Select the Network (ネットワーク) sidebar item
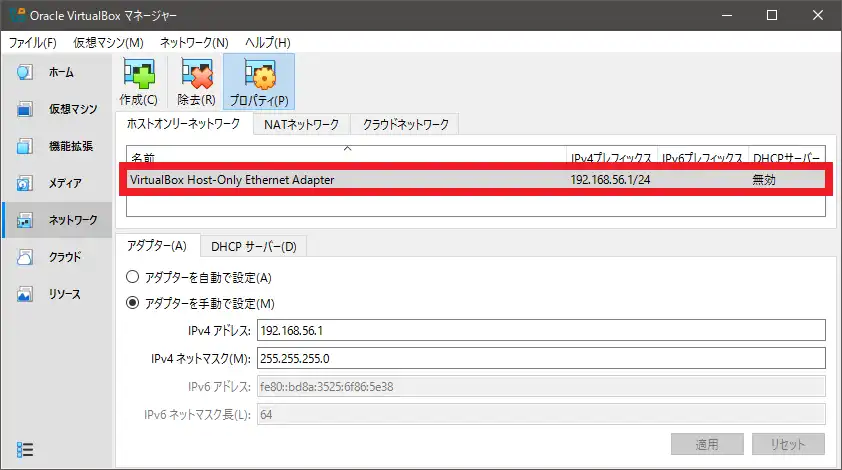The image size is (842, 470). click(x=57, y=220)
